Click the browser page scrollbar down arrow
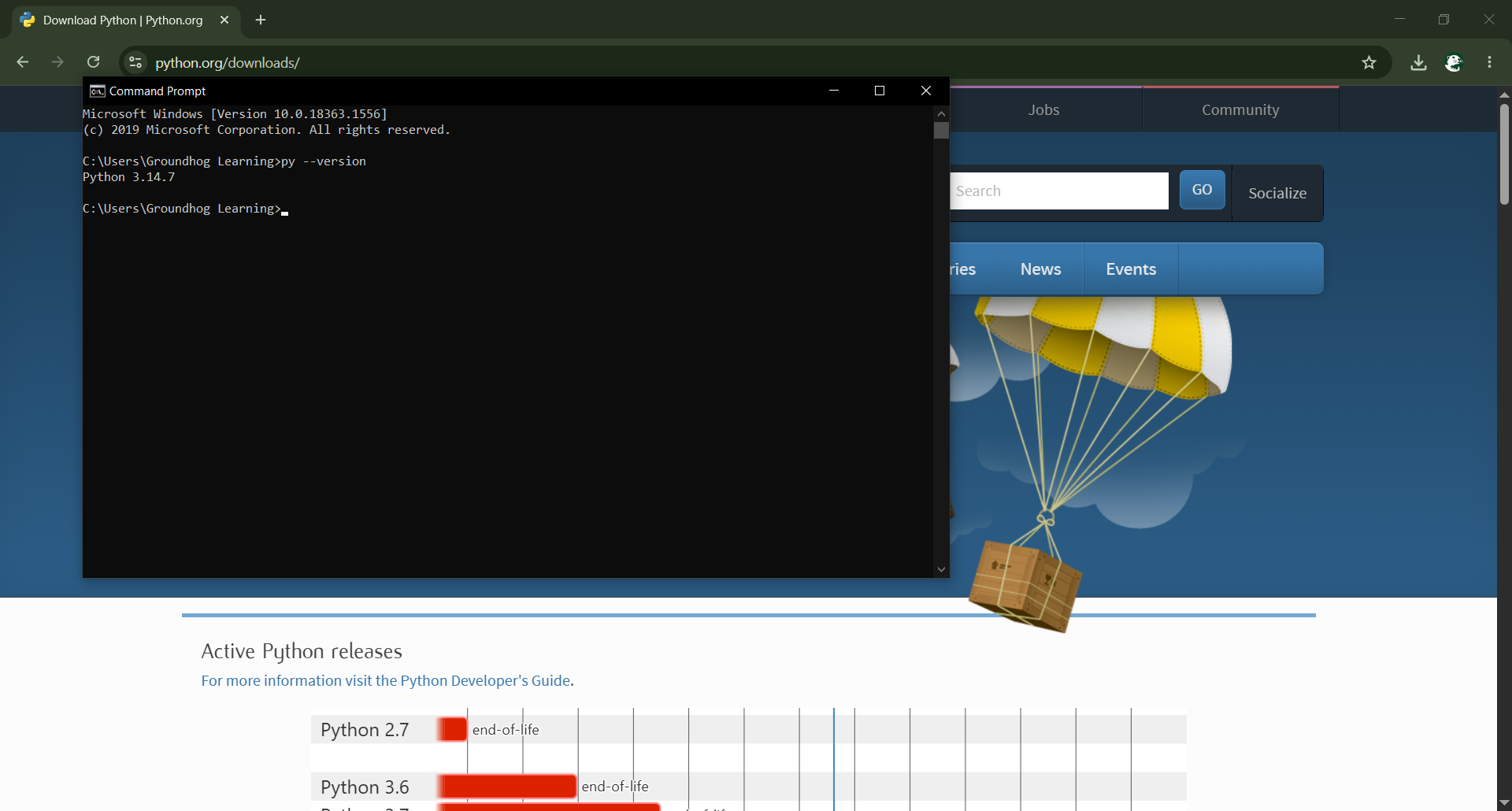Viewport: 1512px width, 811px height. (1504, 802)
